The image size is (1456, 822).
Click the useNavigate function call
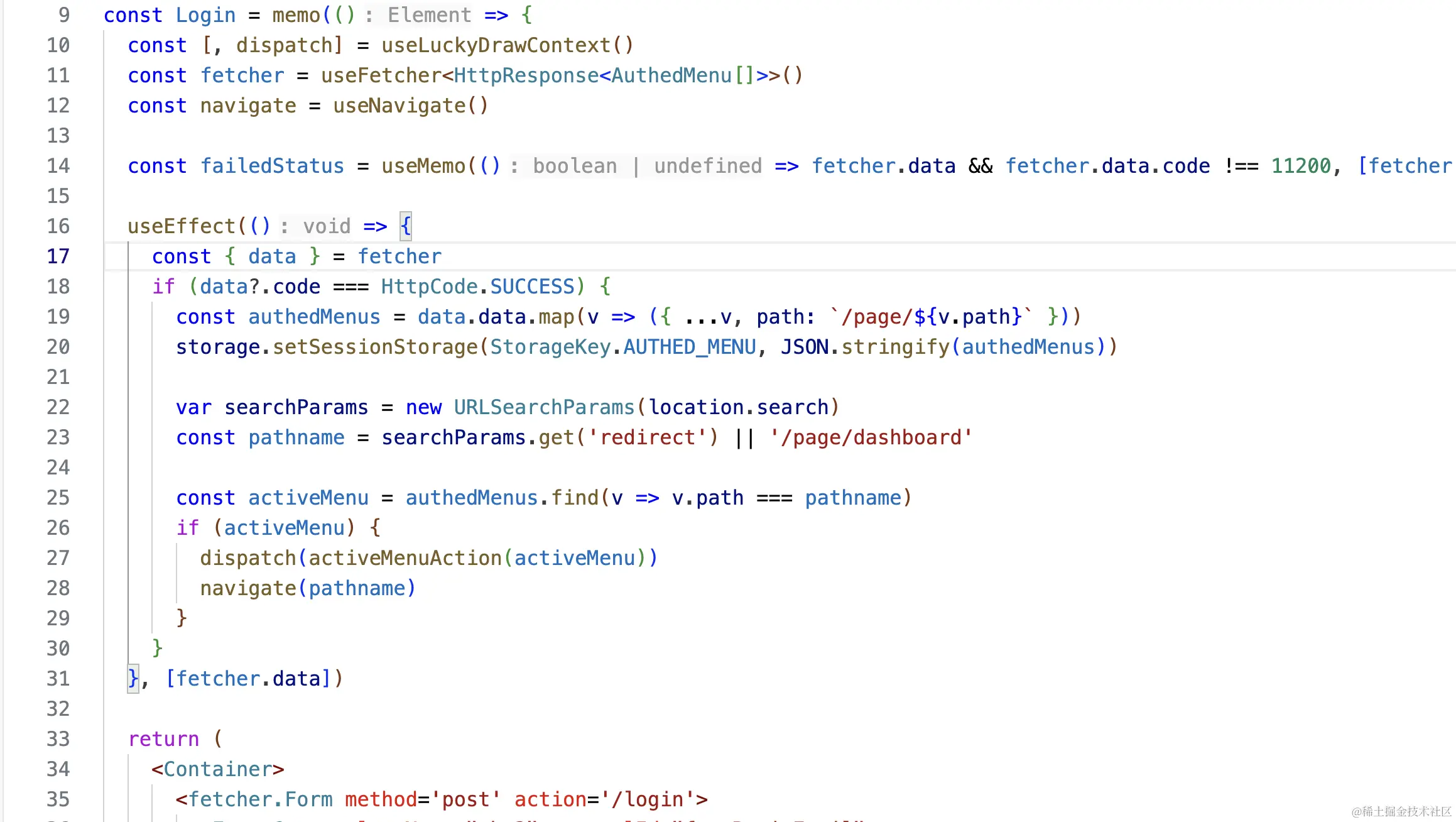[399, 106]
